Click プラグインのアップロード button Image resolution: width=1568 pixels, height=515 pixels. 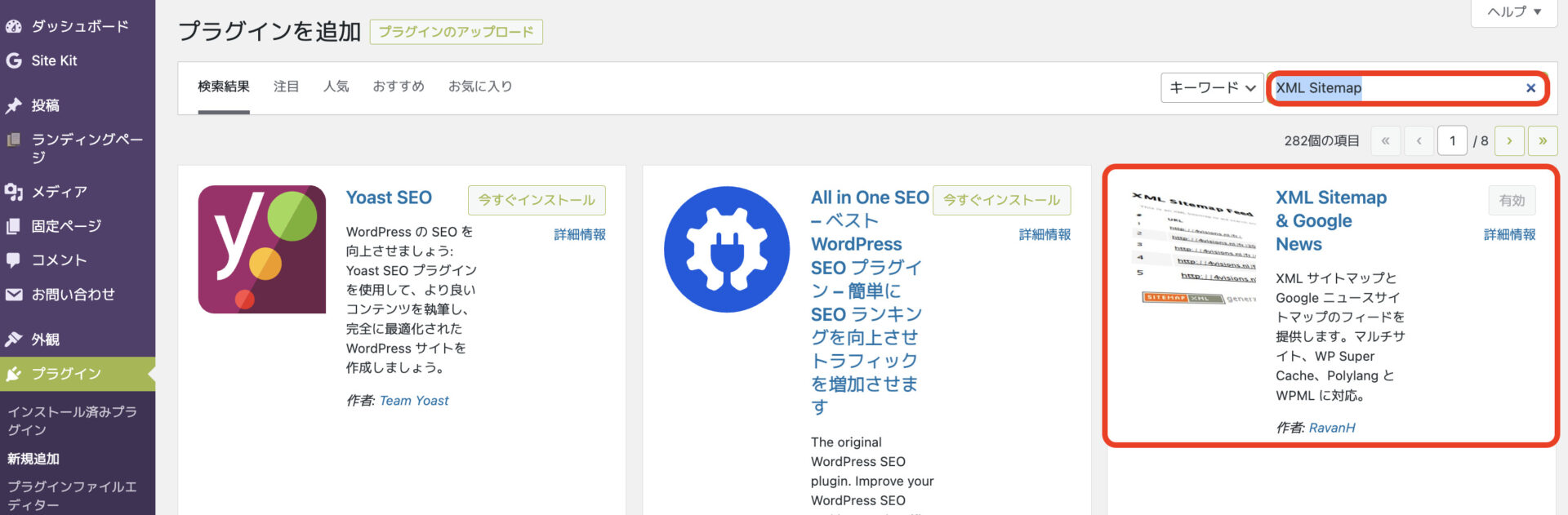456,32
